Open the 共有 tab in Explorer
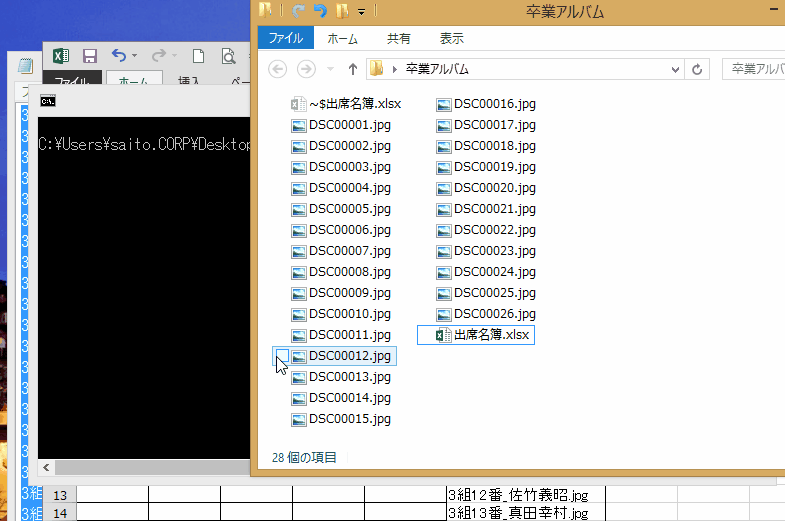This screenshot has width=785, height=521. pyautogui.click(x=399, y=38)
